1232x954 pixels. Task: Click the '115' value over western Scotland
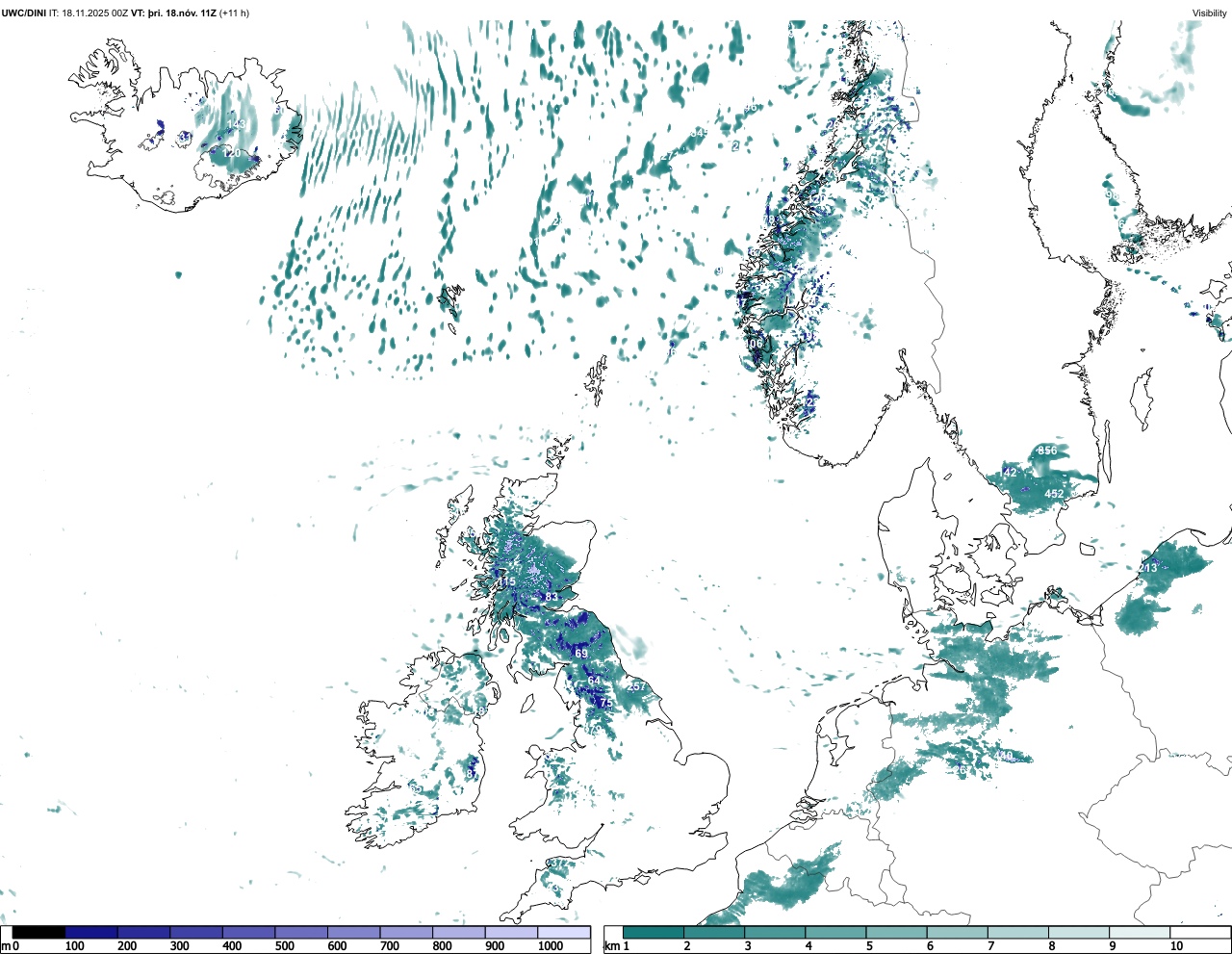506,582
